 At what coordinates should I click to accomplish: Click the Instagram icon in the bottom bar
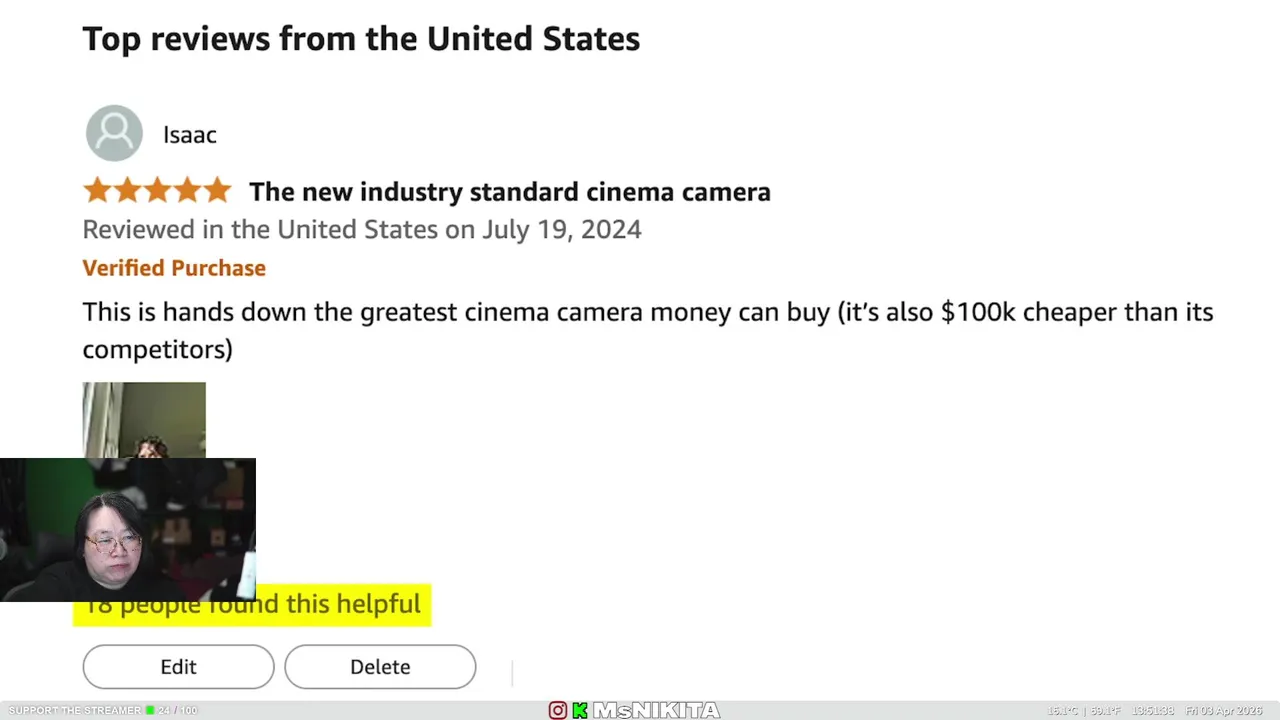point(558,711)
